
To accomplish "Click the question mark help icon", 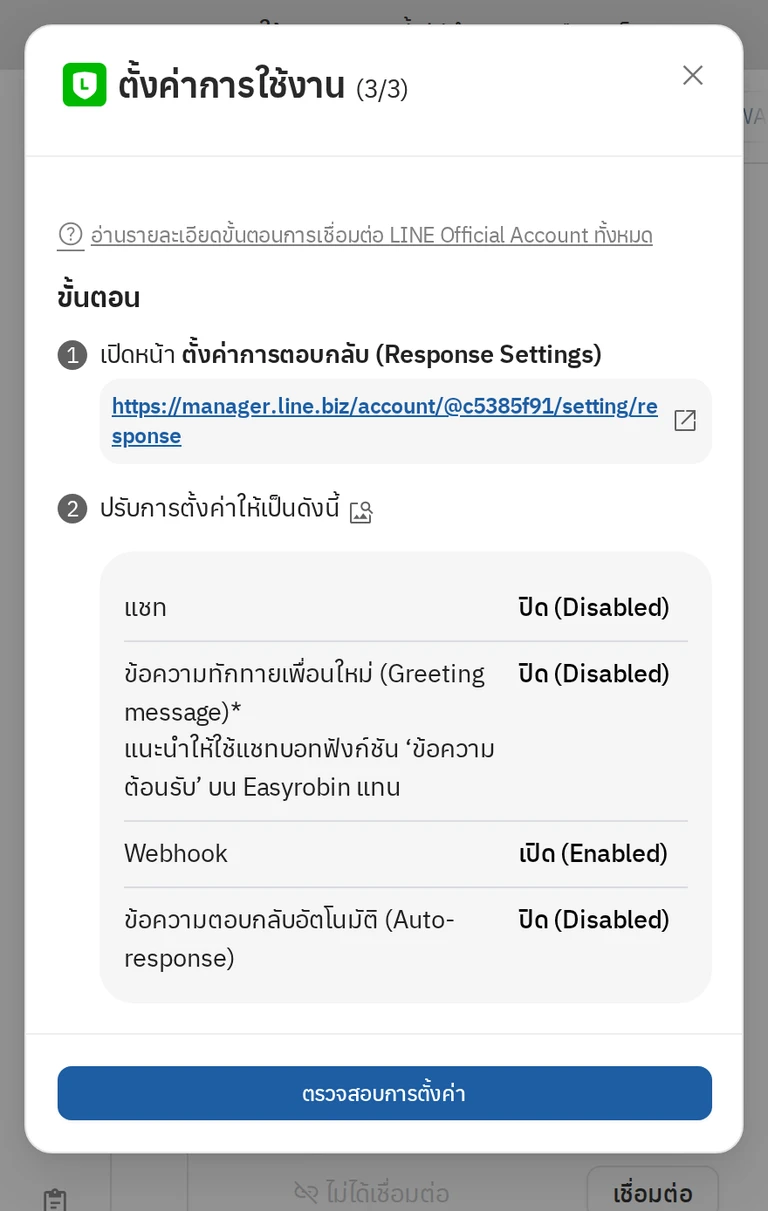I will pos(70,234).
